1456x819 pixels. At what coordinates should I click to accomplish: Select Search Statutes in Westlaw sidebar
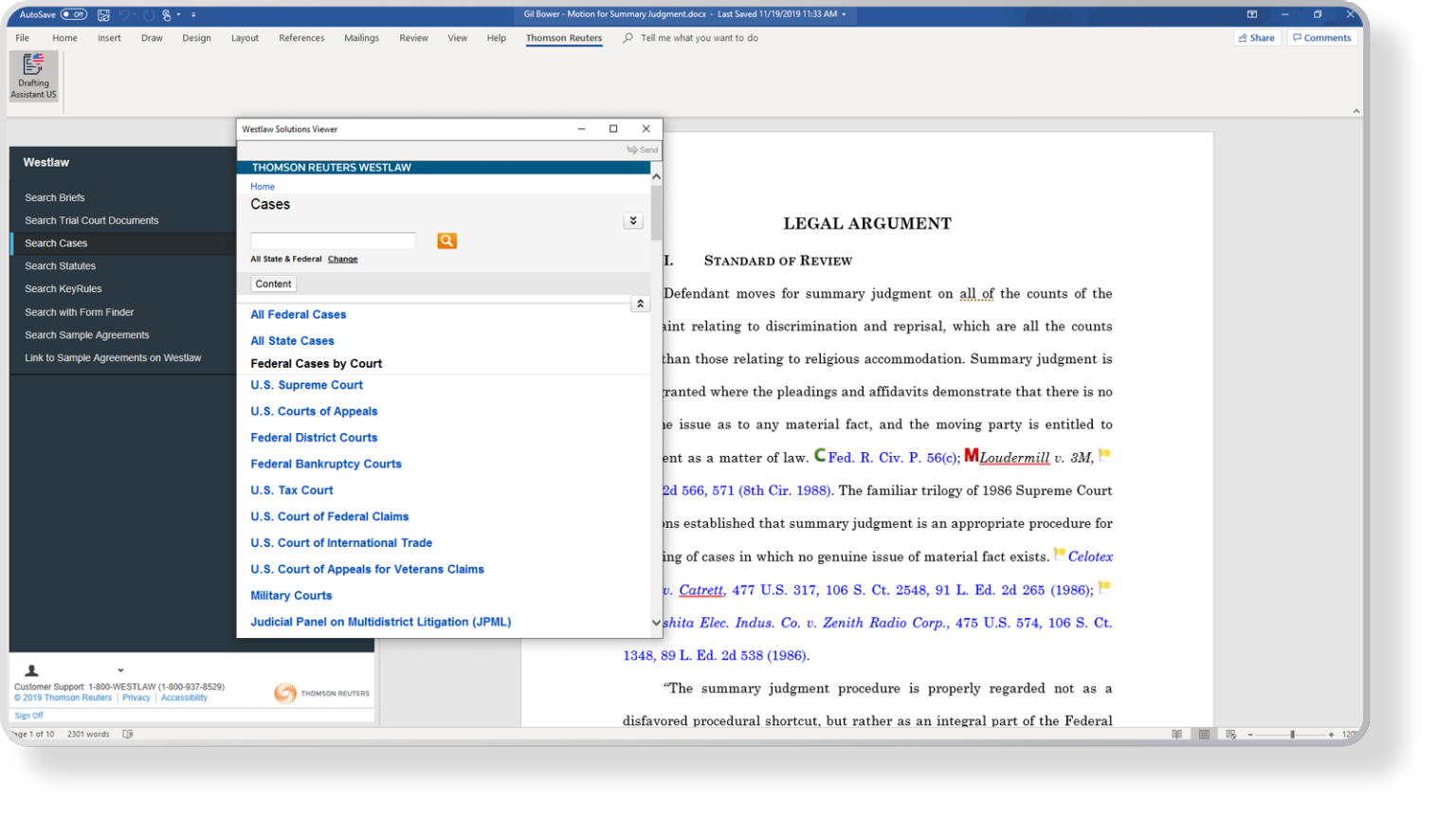coord(60,266)
